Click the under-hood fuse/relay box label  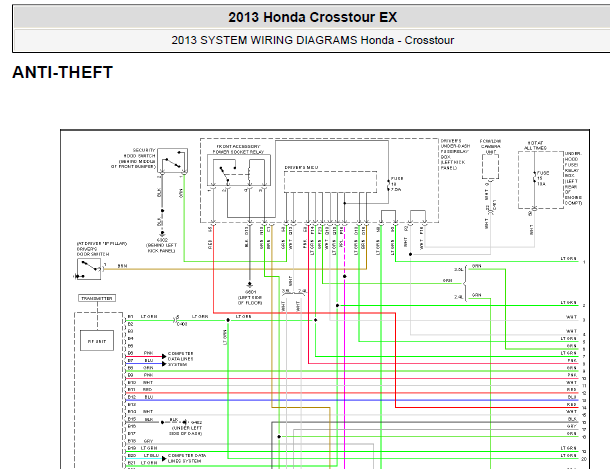point(573,178)
